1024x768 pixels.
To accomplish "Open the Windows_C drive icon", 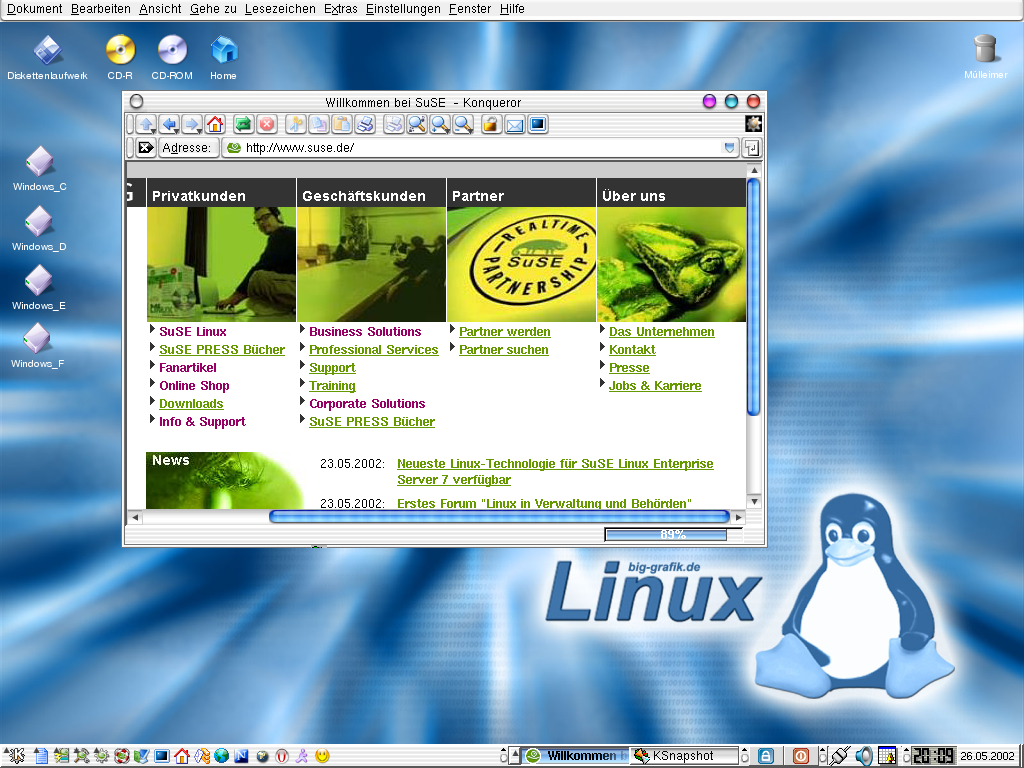I will (39, 168).
